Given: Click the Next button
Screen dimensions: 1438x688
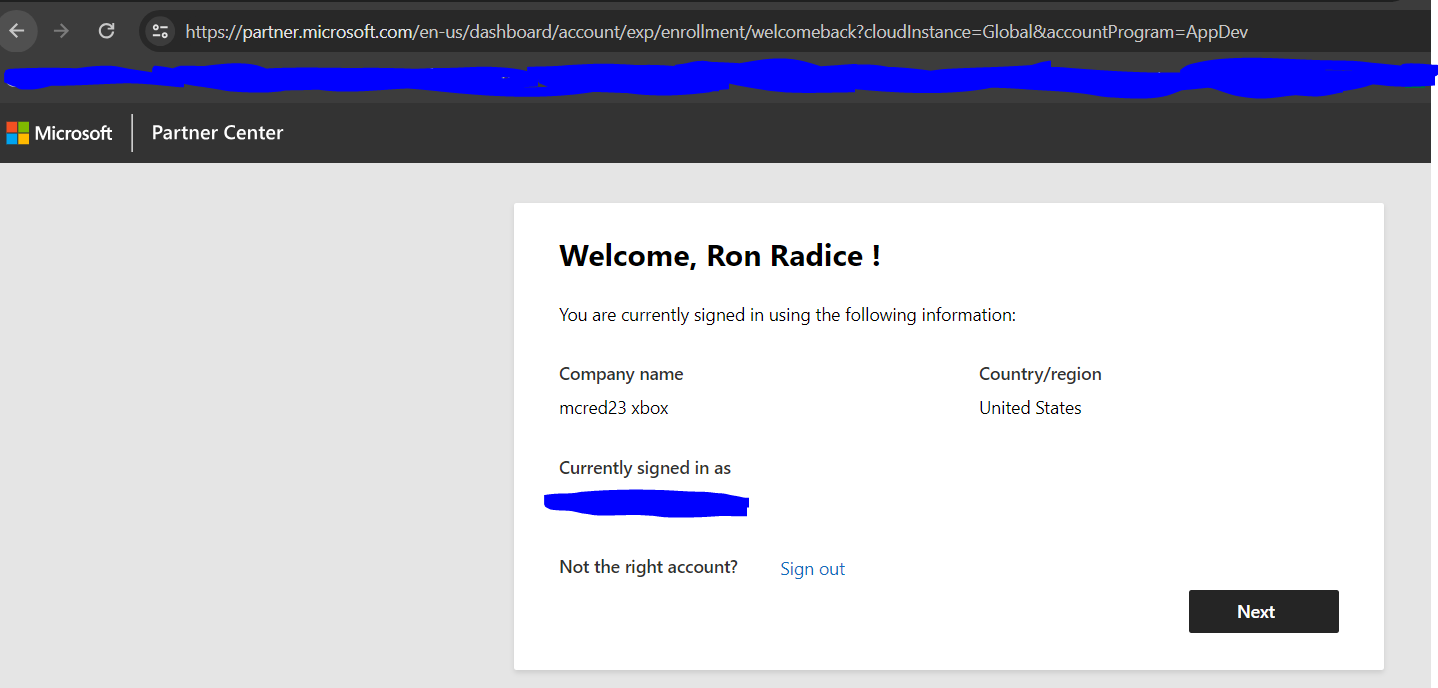Looking at the screenshot, I should click(1263, 611).
